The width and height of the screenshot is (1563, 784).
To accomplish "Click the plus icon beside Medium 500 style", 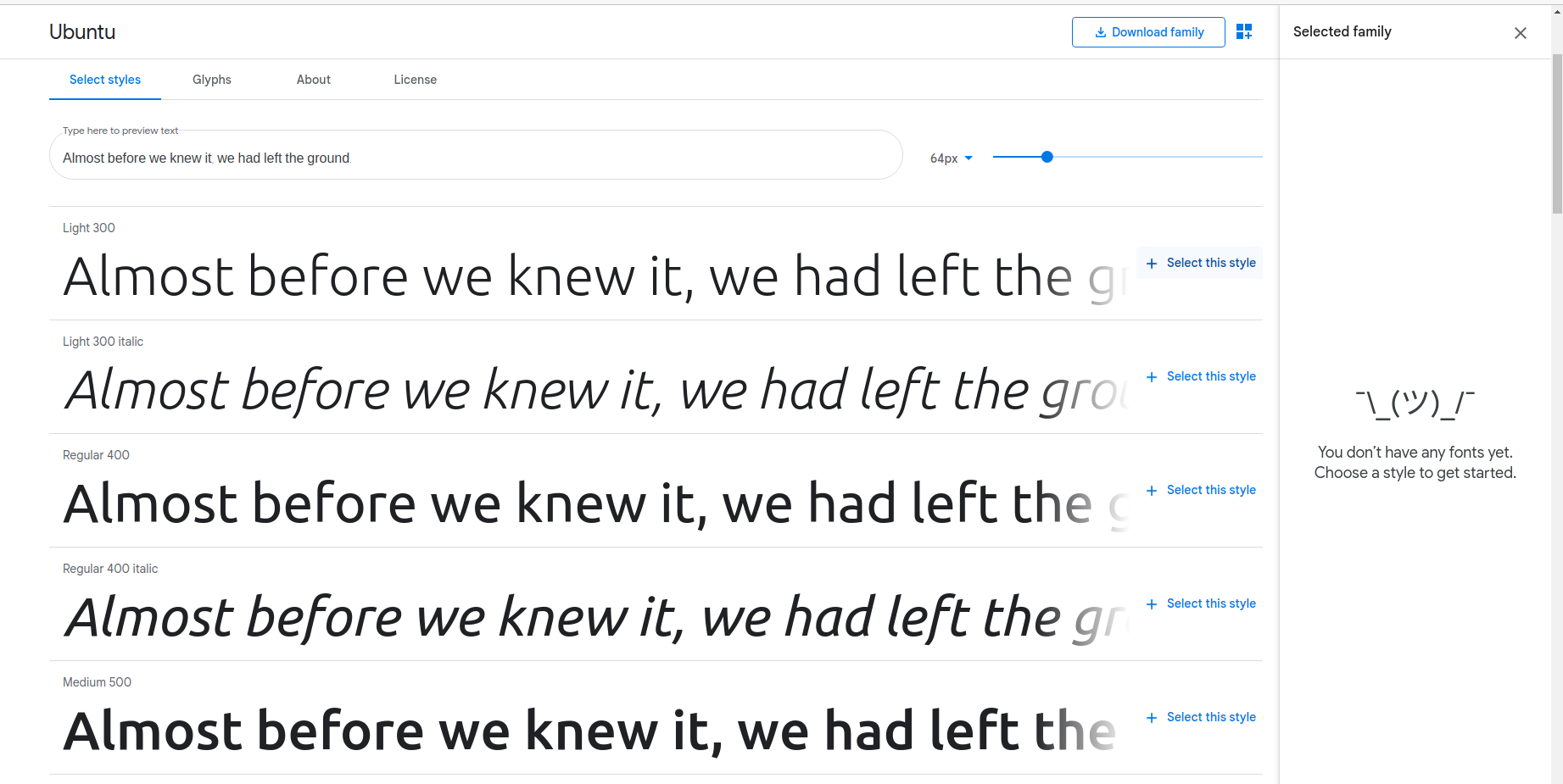I will (x=1152, y=717).
